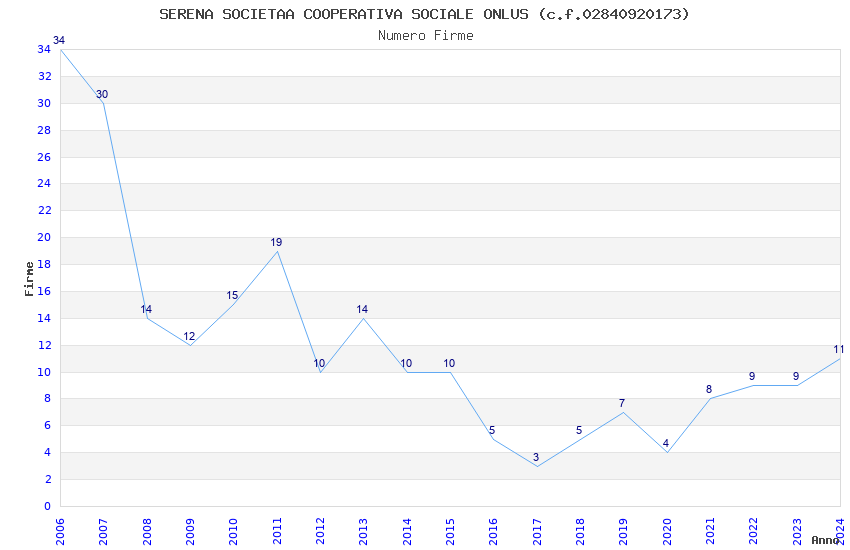Click the 16 tick on the Firme axis

(x=44, y=292)
